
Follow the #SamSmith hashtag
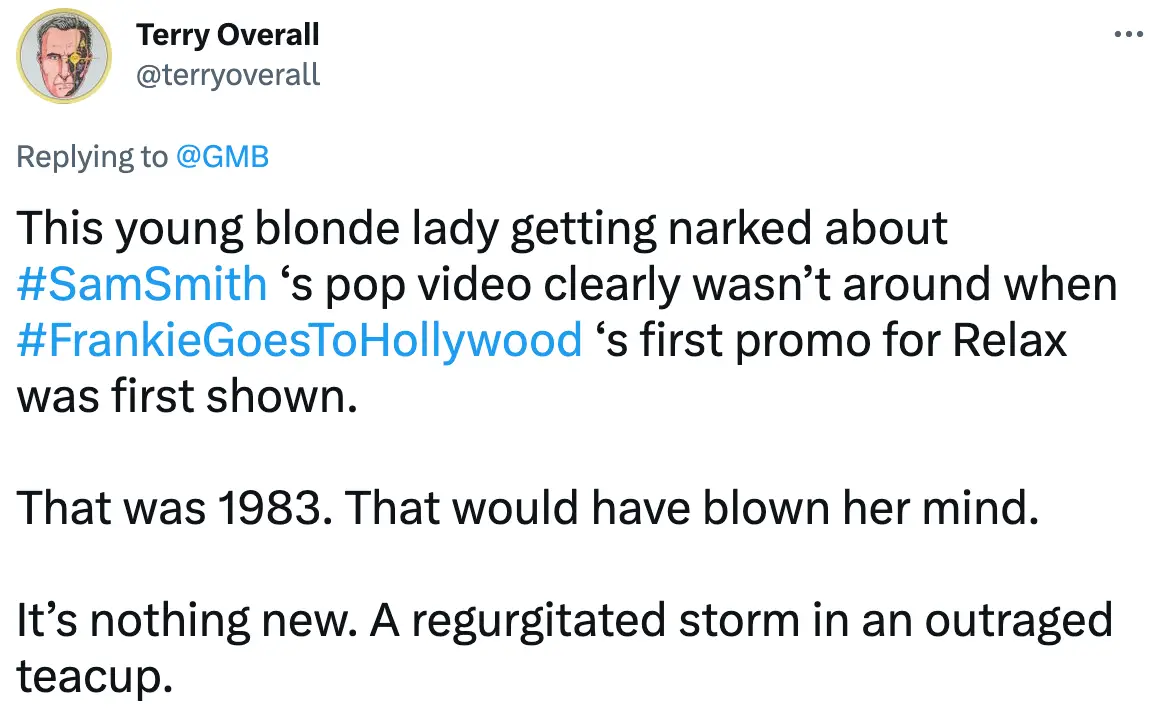click(142, 285)
